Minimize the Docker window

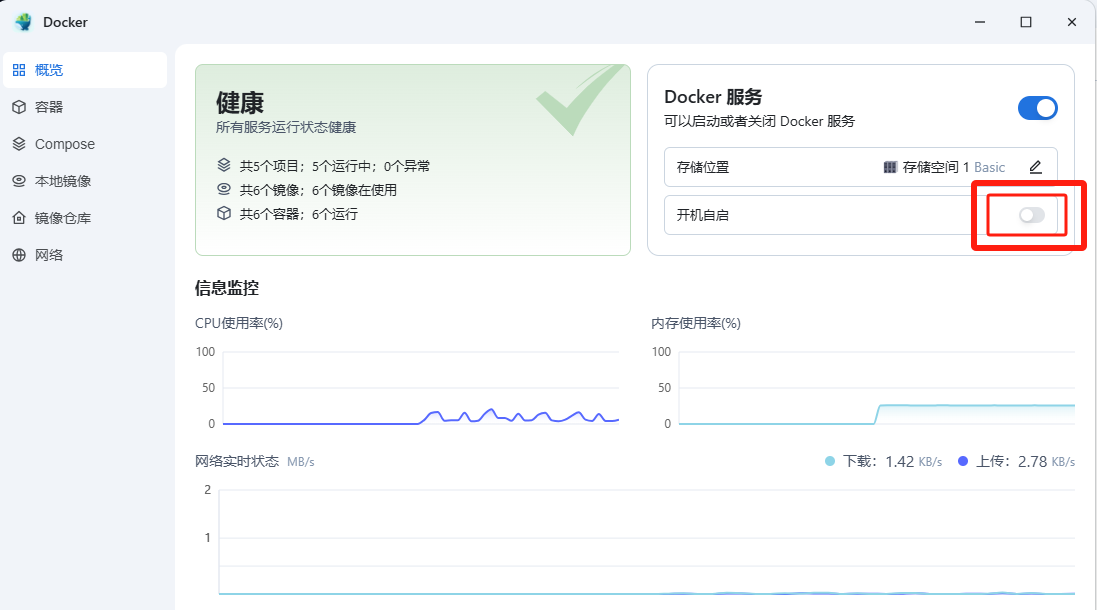(979, 22)
